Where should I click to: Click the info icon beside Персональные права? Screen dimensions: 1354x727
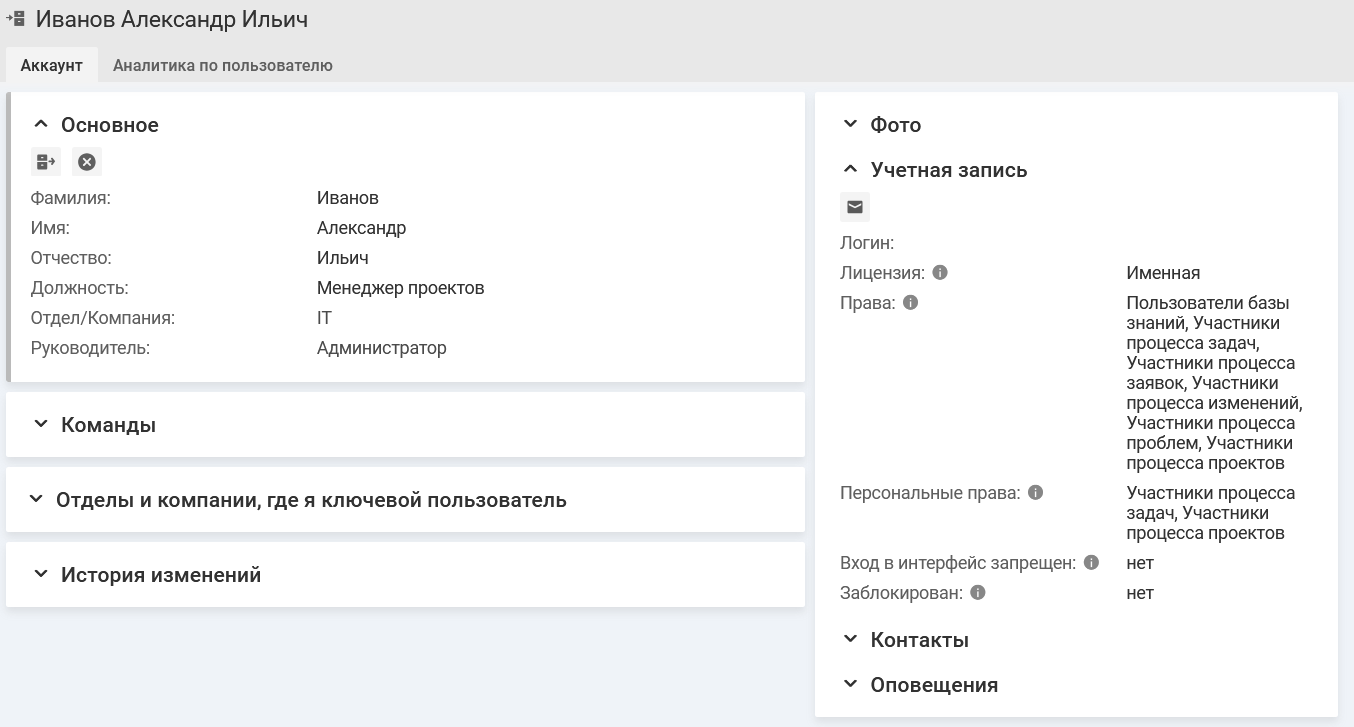(1036, 492)
